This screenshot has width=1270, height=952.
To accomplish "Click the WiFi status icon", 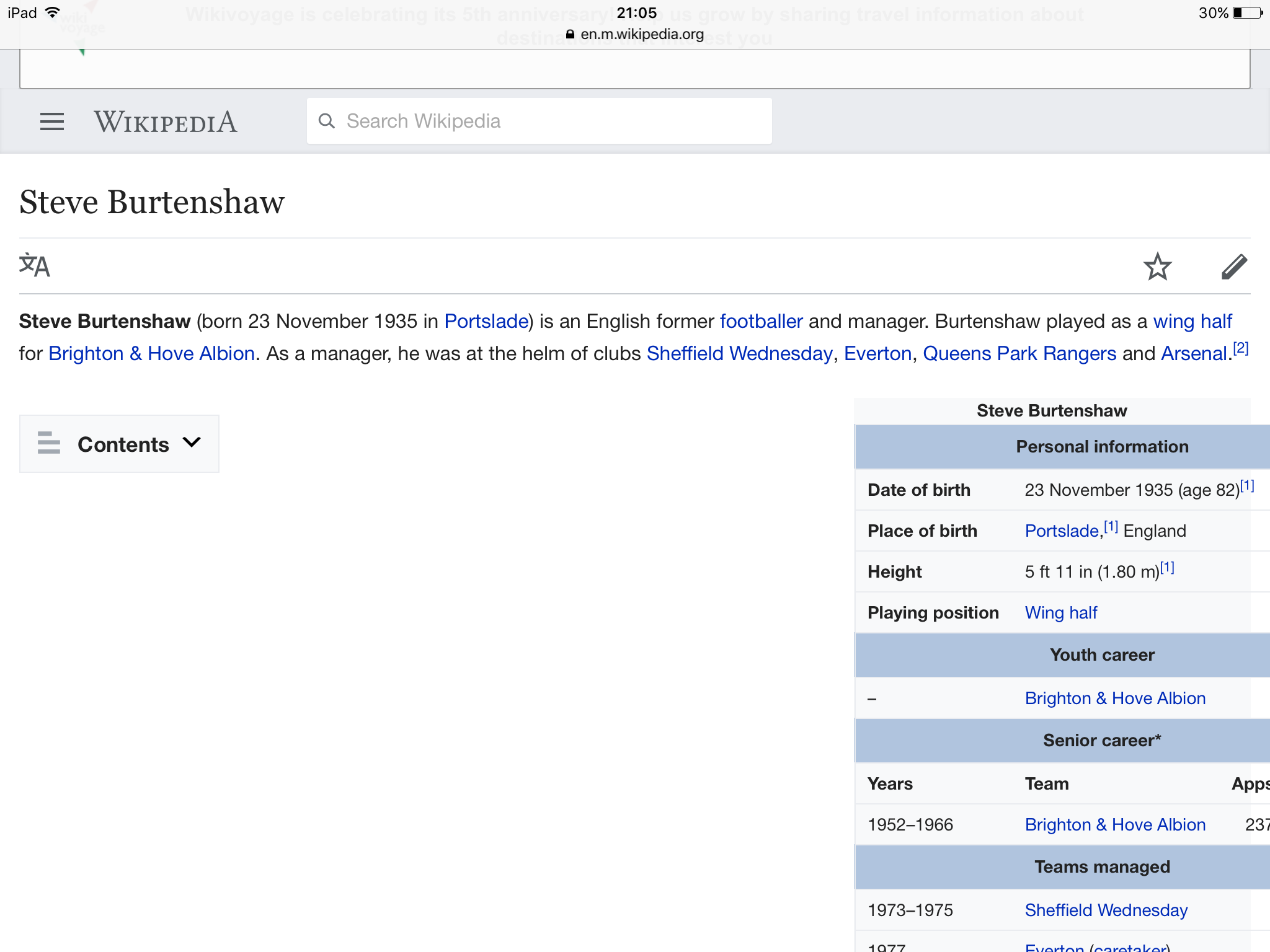I will [53, 12].
